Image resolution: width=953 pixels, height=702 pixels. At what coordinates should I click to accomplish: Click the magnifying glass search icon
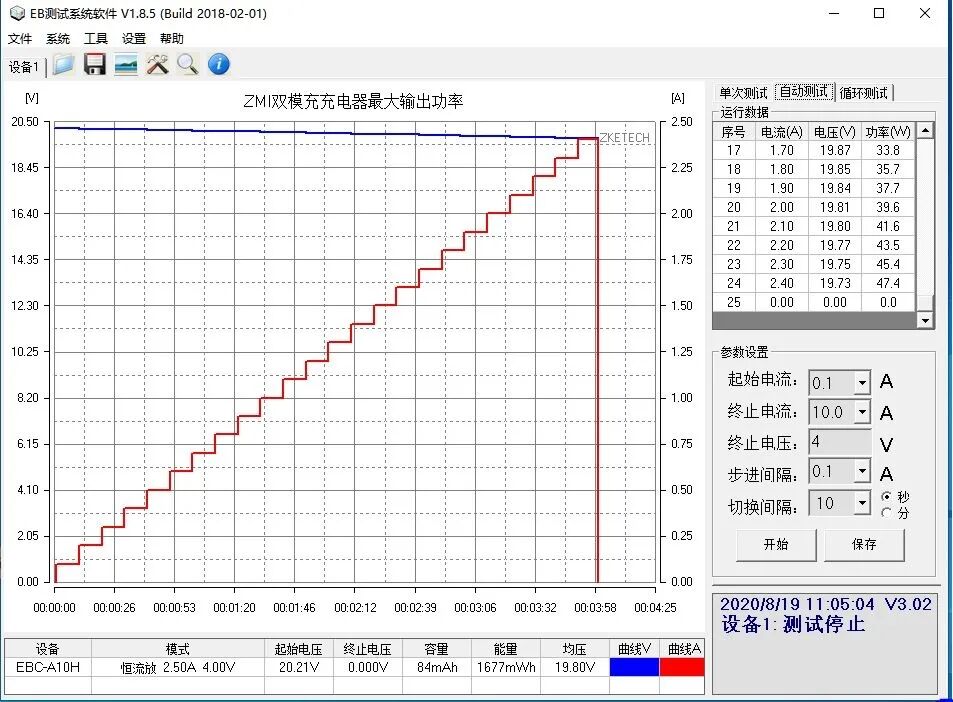click(188, 64)
